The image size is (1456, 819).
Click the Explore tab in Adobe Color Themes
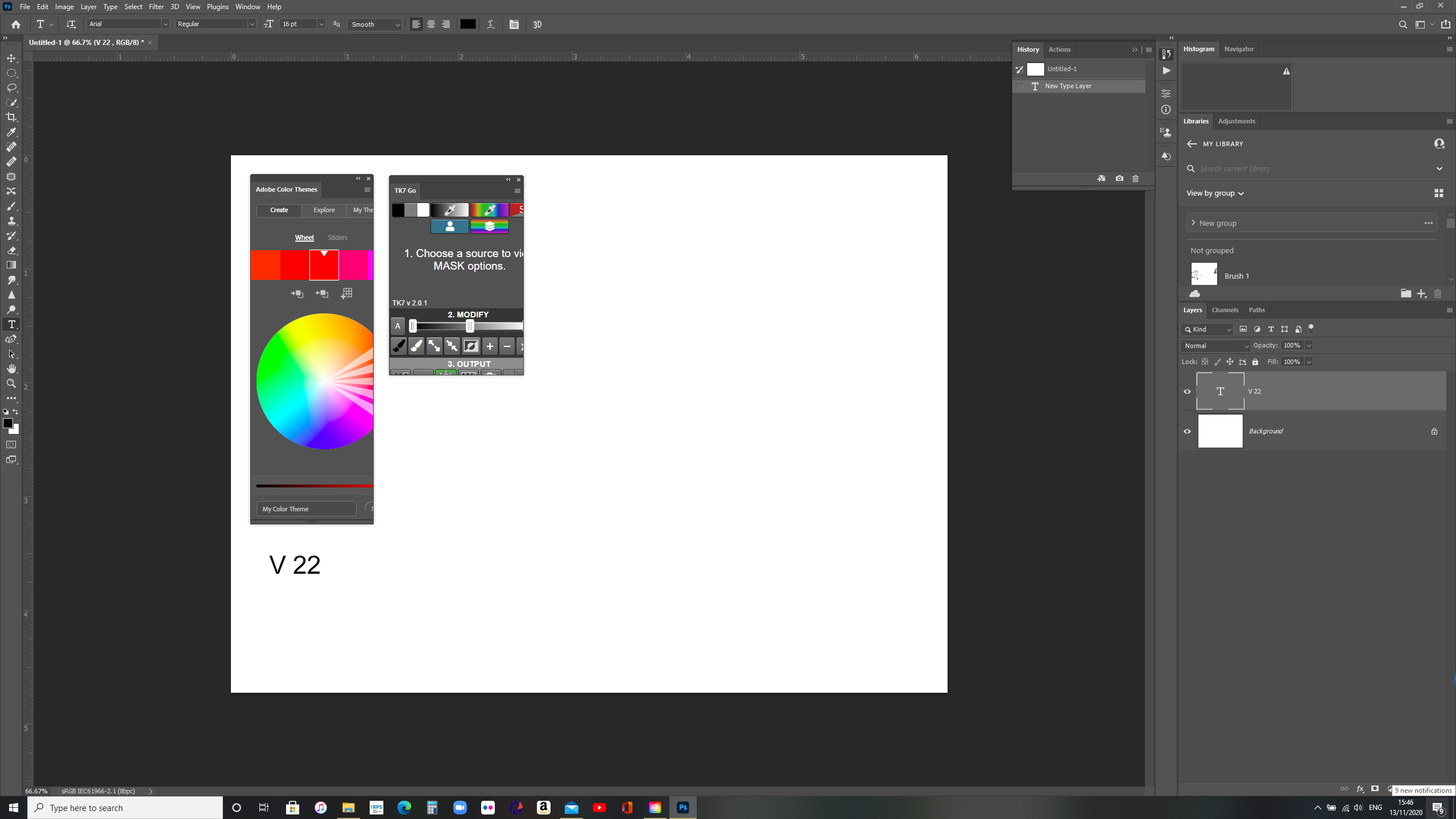324,210
